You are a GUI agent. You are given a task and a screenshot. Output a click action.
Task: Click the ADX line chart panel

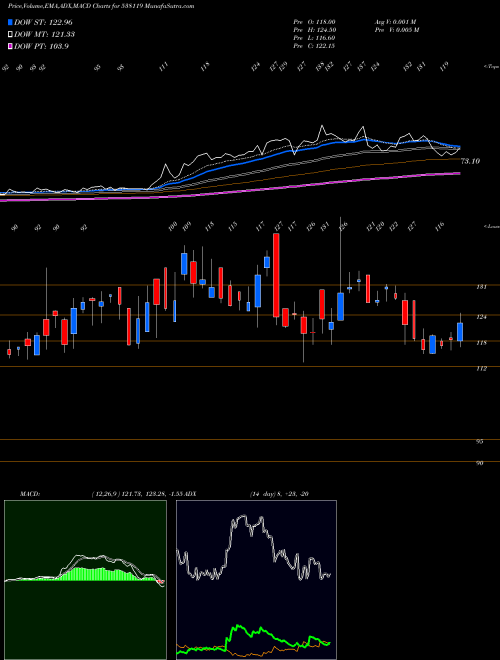point(256,580)
